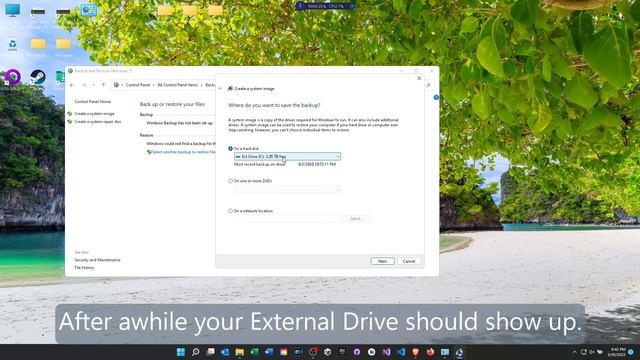640x360 pixels.
Task: Go forward in Backup and Restore window
Action: pos(84,85)
